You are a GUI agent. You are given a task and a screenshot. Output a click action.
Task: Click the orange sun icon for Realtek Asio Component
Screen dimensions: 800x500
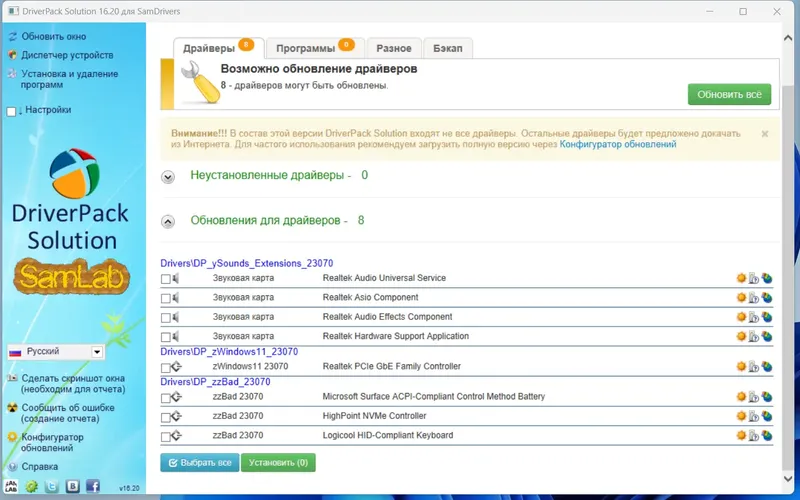point(741,297)
